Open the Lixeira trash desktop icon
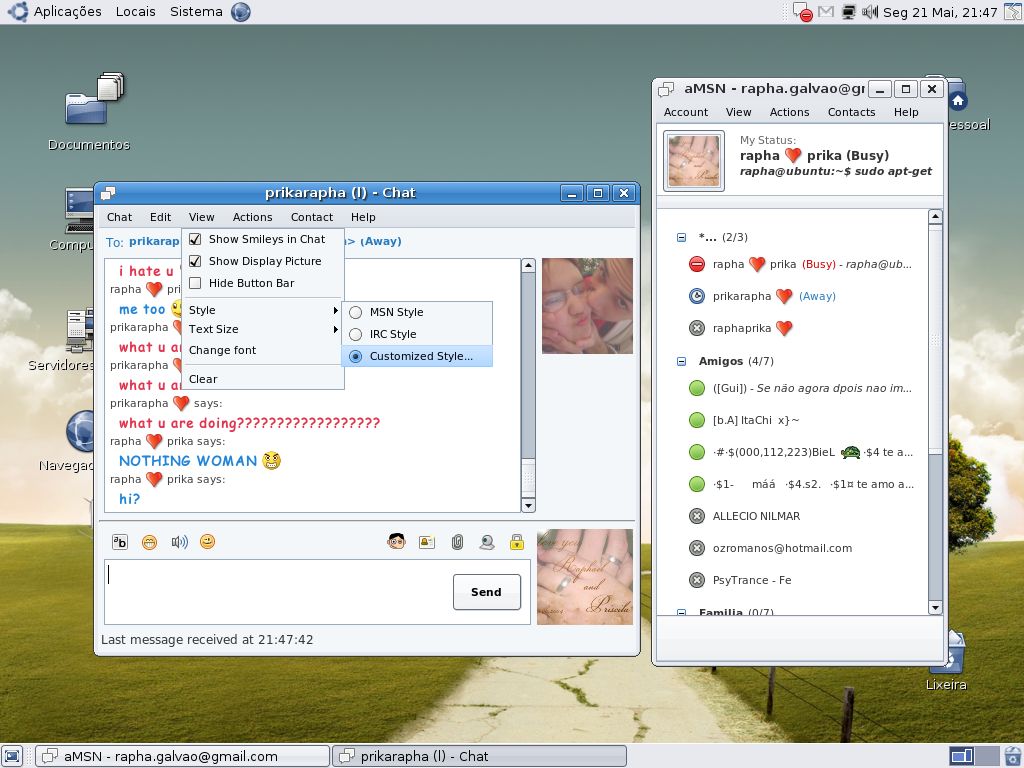The width and height of the screenshot is (1024, 768). click(947, 653)
